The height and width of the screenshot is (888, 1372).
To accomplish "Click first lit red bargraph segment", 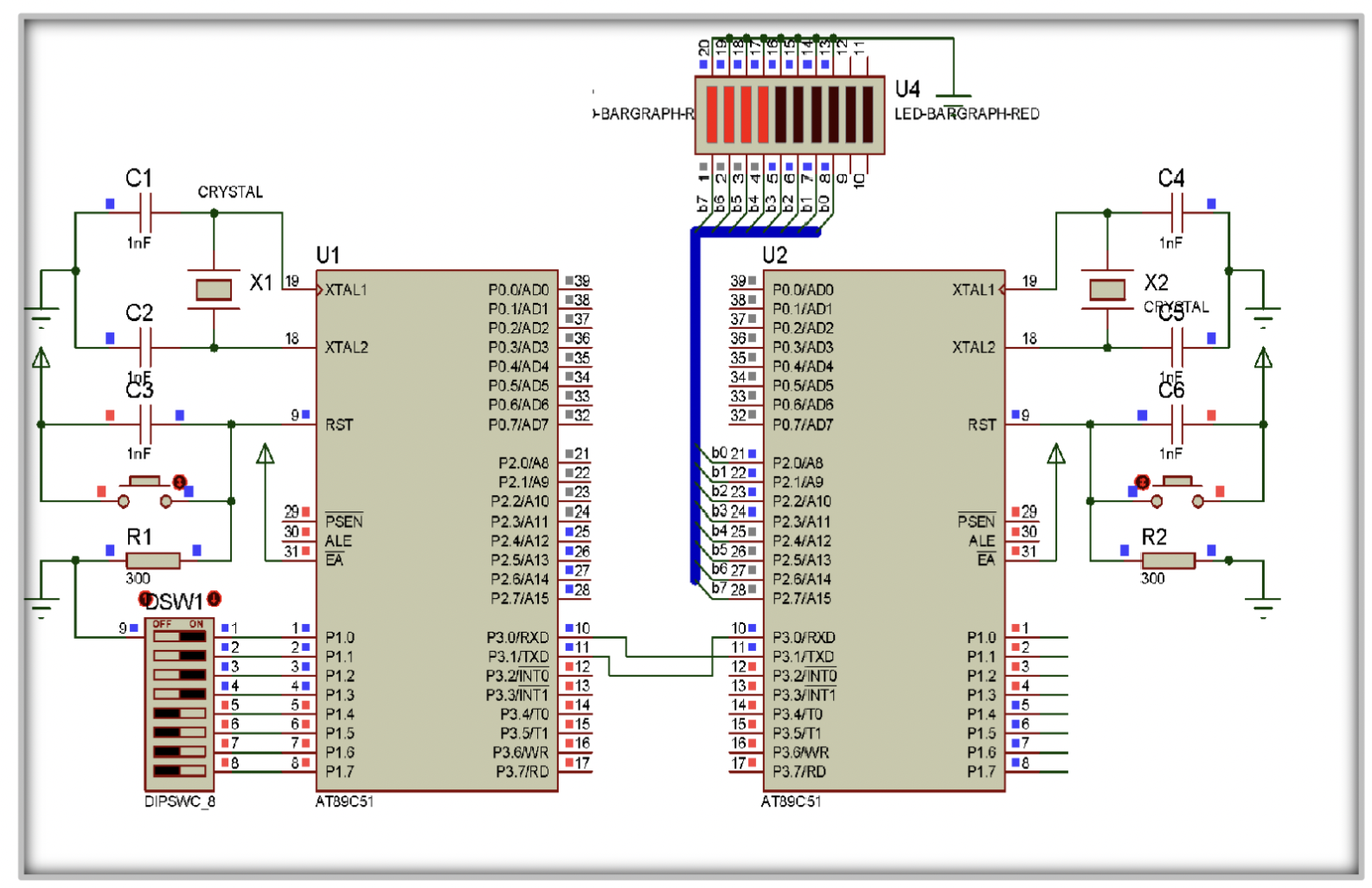I will [713, 114].
